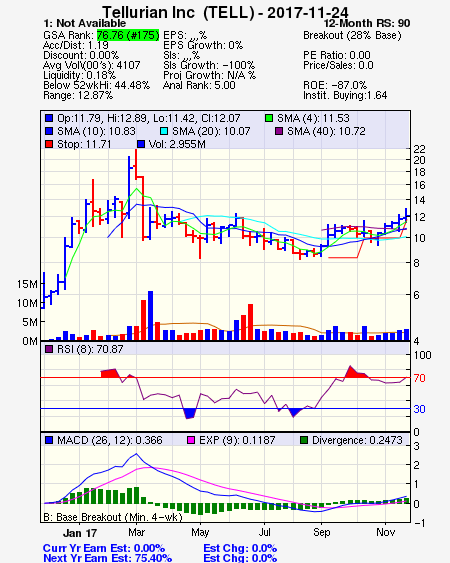The image size is (450, 563).
Task: Click the purple RSI (8) legend swatch
Action: click(49, 349)
